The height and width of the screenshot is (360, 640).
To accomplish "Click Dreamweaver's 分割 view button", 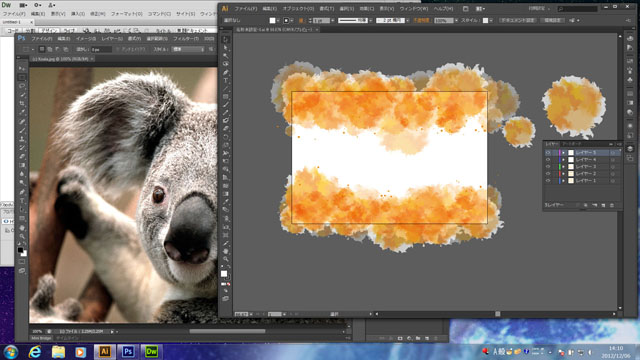I will pyautogui.click(x=30, y=31).
